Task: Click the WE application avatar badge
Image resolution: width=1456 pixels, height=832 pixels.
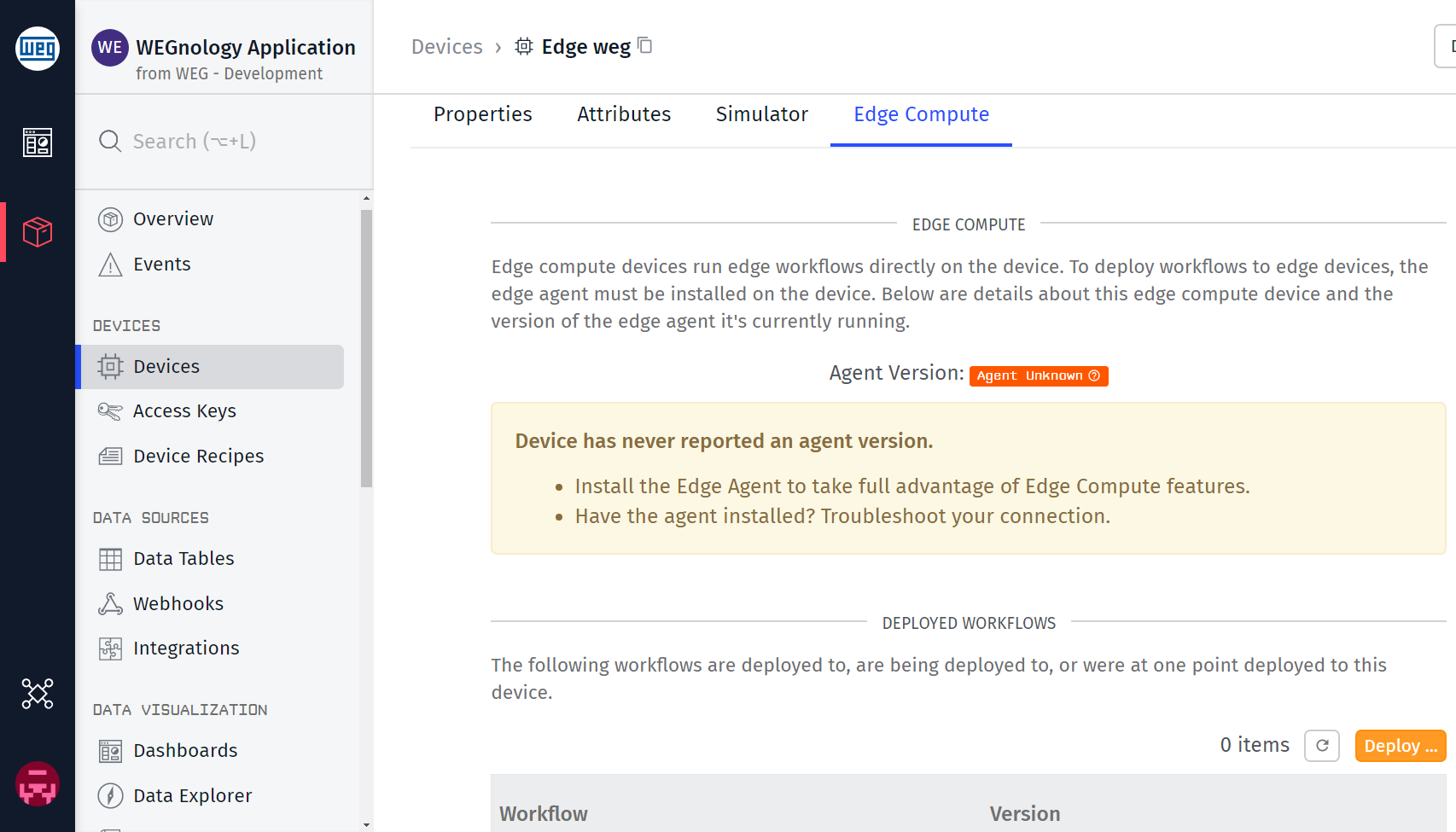Action: tap(110, 48)
